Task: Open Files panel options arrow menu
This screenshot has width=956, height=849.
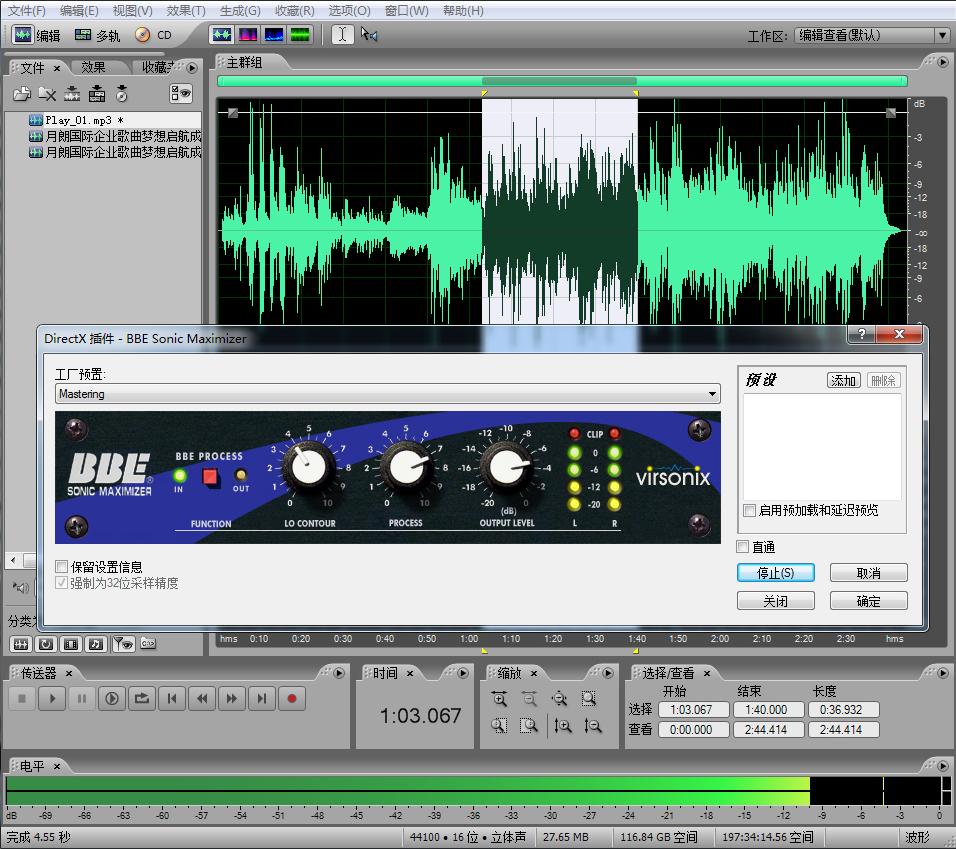Action: [x=192, y=68]
